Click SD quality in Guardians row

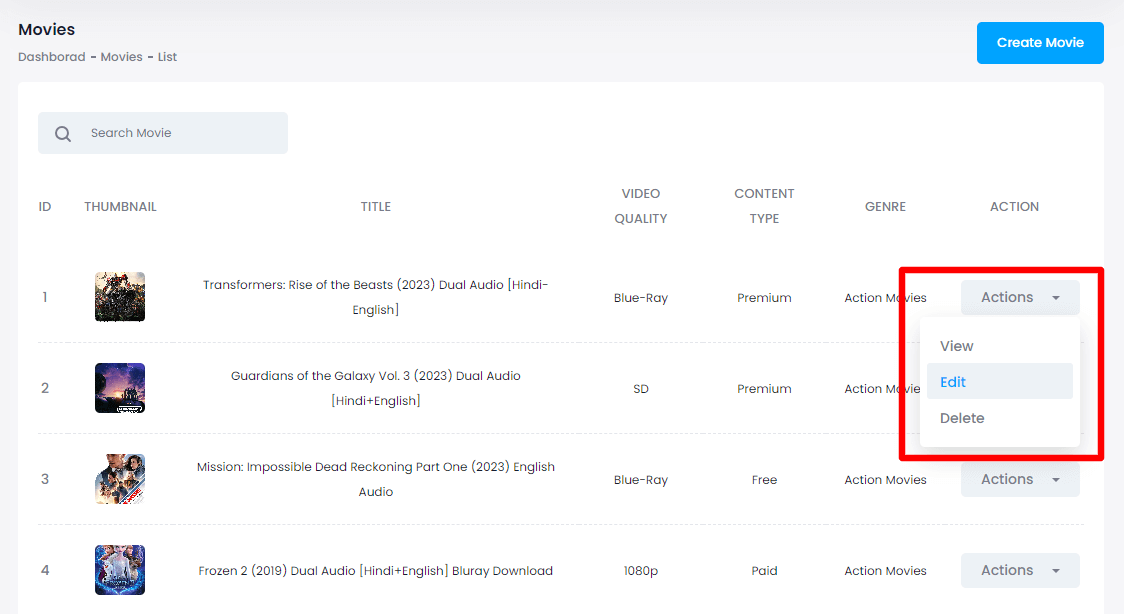pyautogui.click(x=641, y=388)
